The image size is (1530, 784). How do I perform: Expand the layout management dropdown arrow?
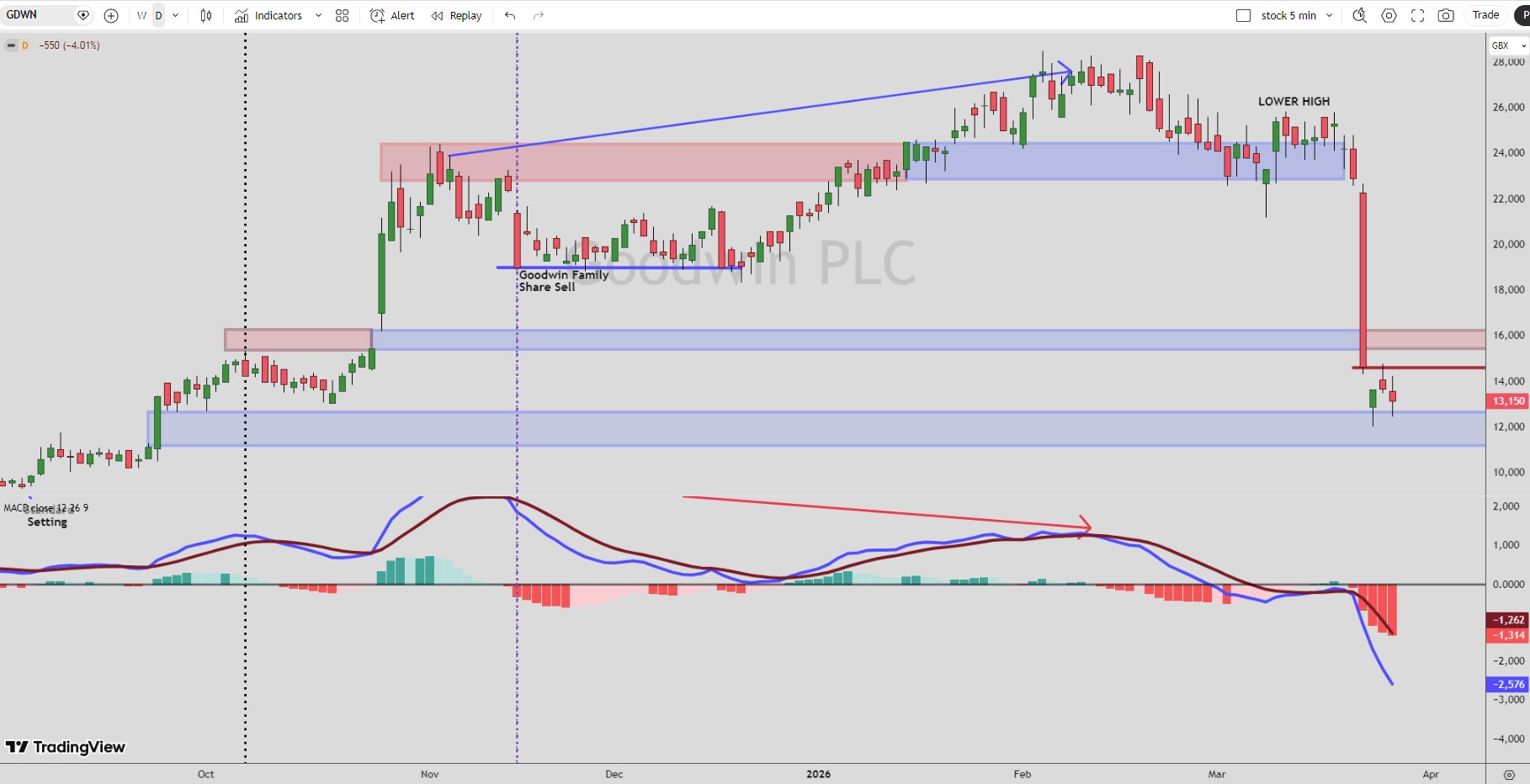(1330, 15)
